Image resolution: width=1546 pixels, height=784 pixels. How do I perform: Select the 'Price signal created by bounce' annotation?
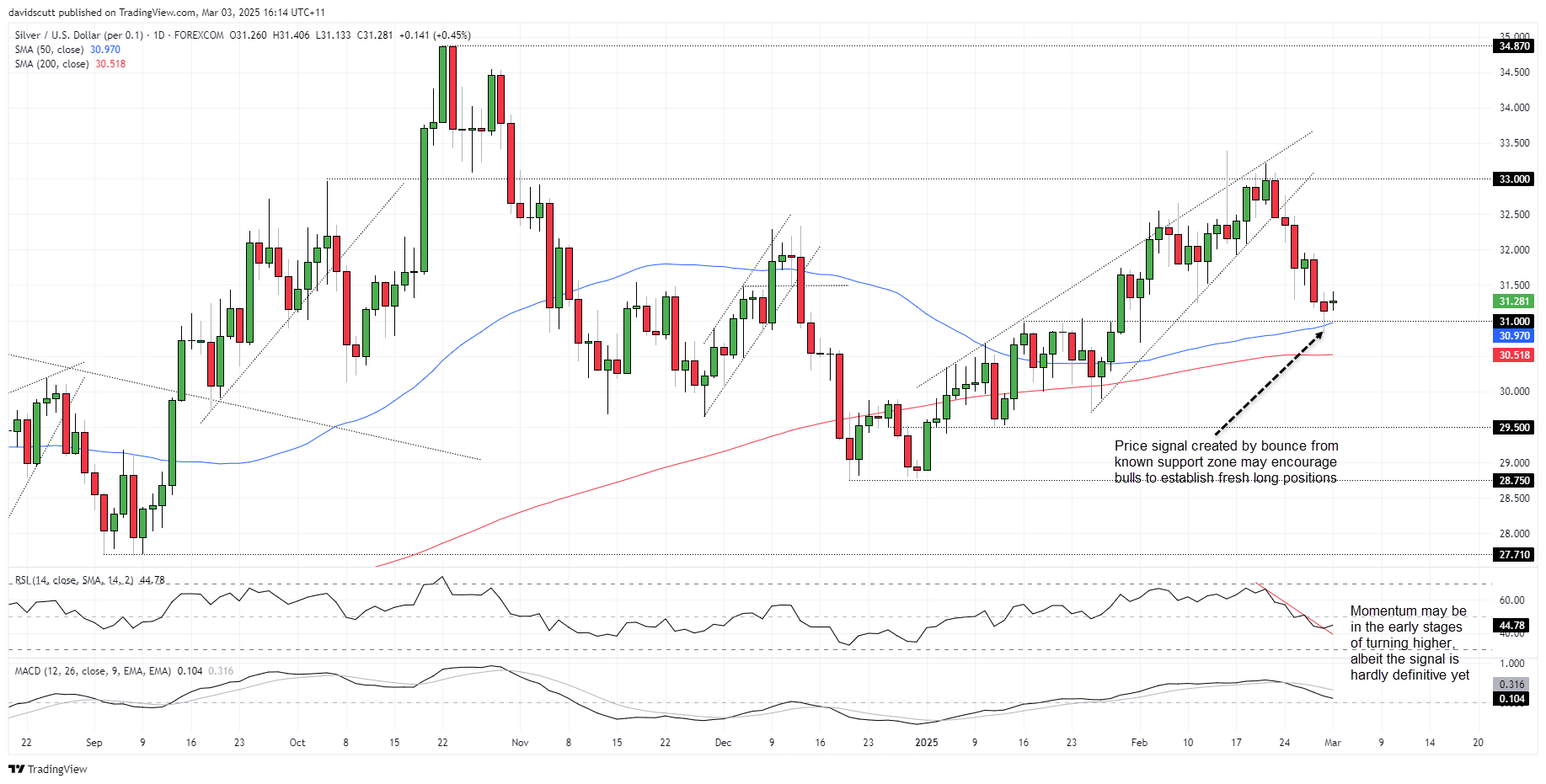click(x=1226, y=461)
